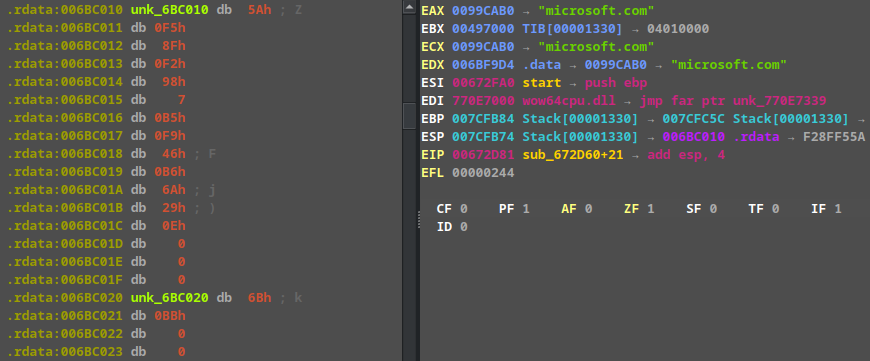Click byte value 0F5h
The height and width of the screenshot is (361, 870).
tap(170, 28)
